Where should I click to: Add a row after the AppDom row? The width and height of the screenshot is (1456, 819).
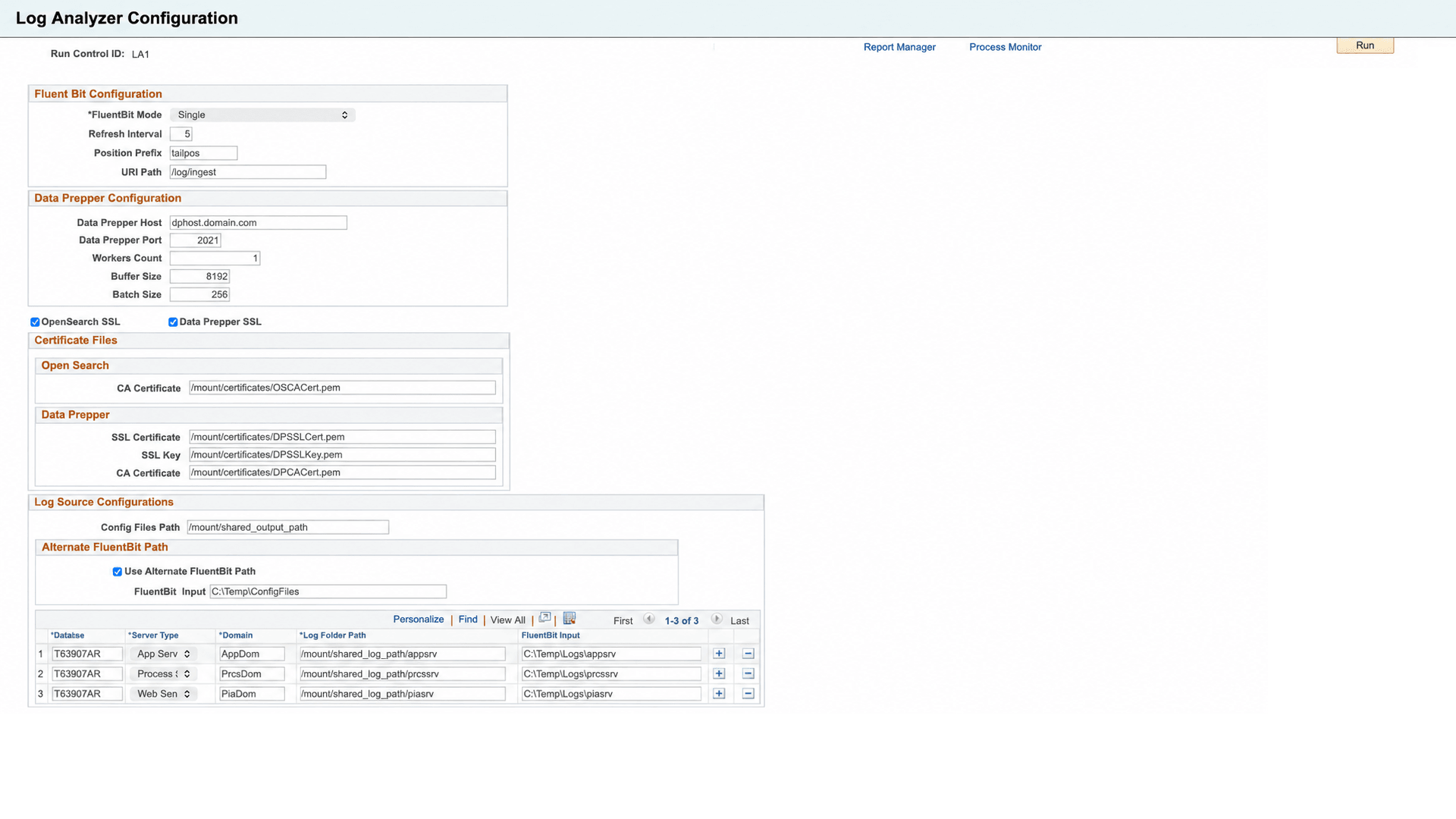tap(719, 654)
